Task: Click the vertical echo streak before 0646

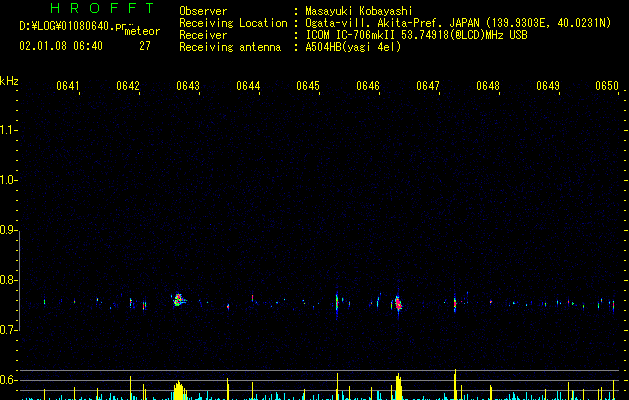Action: (337, 303)
